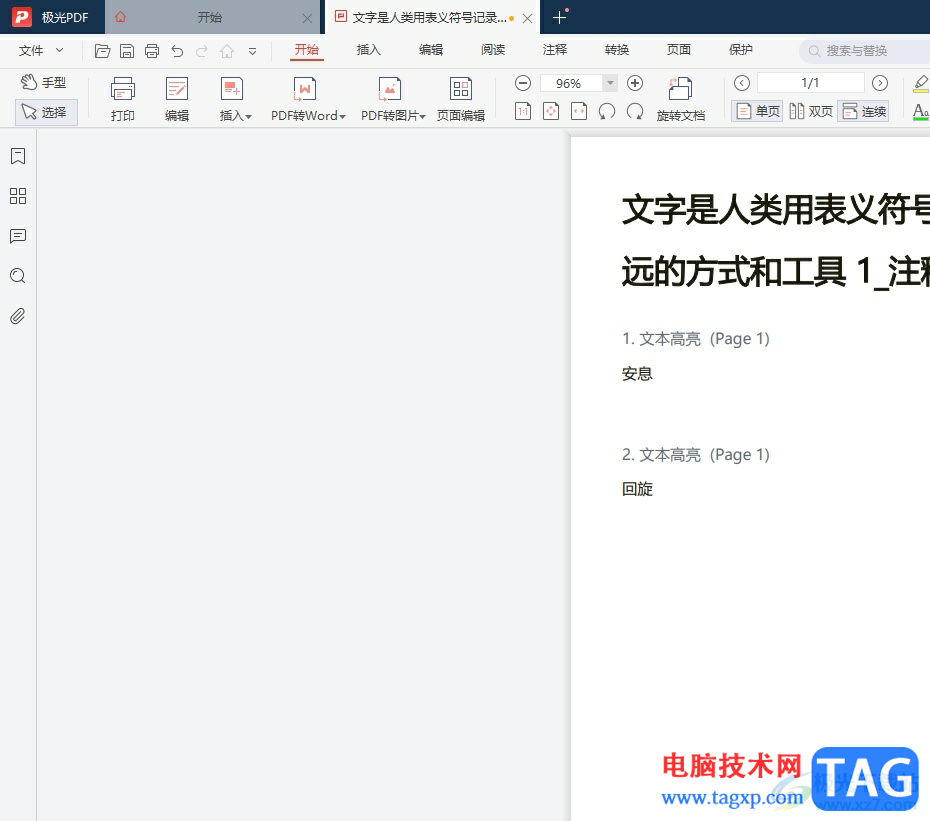Click the fit page icon
The image size is (930, 821).
551,112
